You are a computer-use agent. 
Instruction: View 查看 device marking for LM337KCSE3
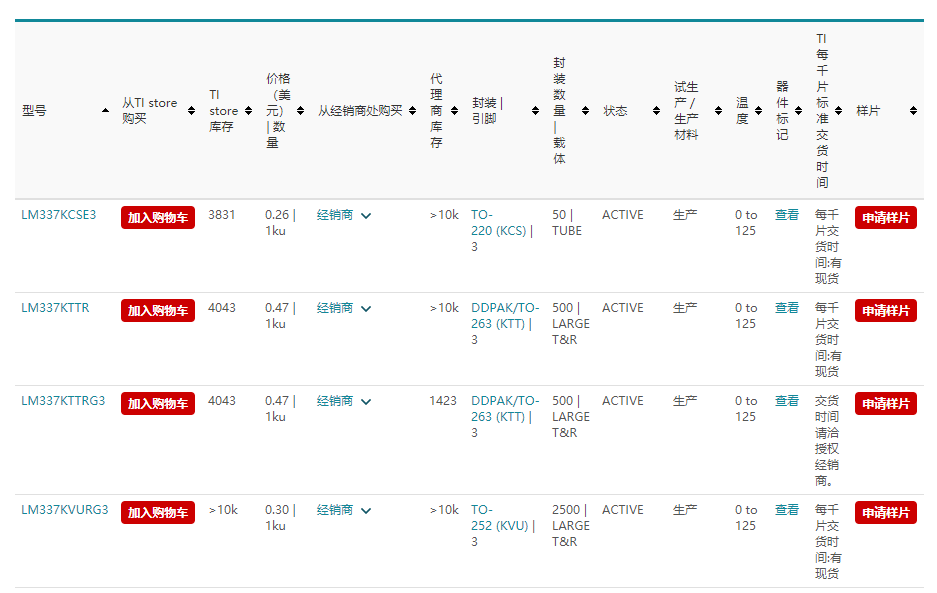pyautogui.click(x=786, y=215)
